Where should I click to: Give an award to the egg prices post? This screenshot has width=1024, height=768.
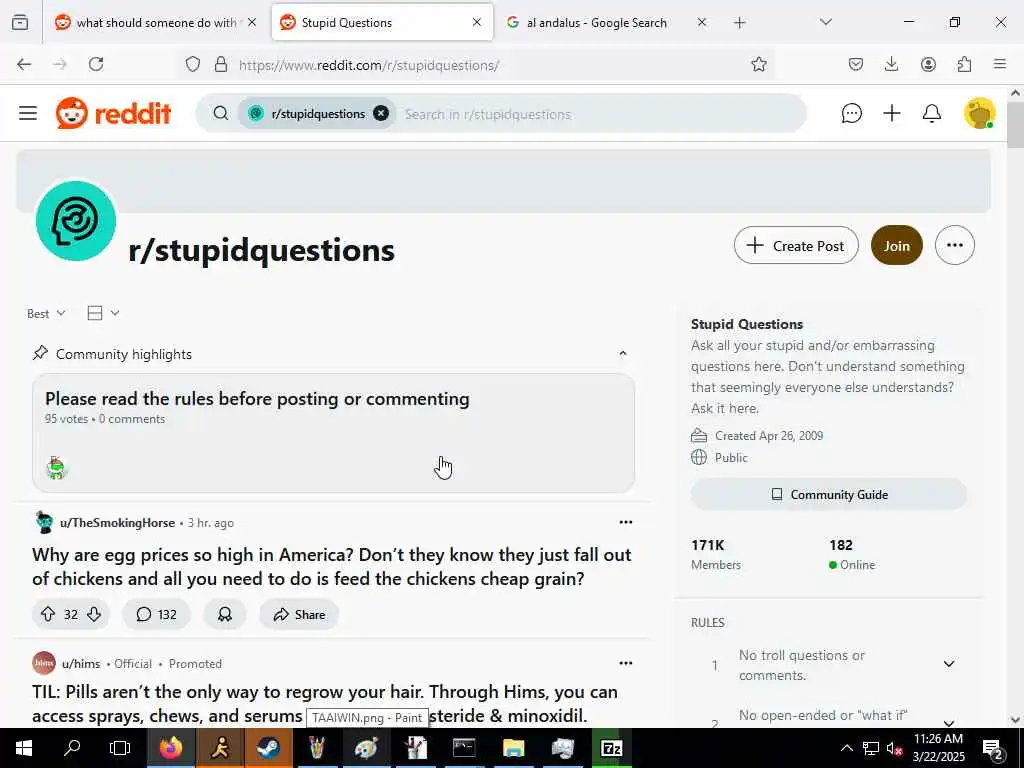pyautogui.click(x=225, y=614)
